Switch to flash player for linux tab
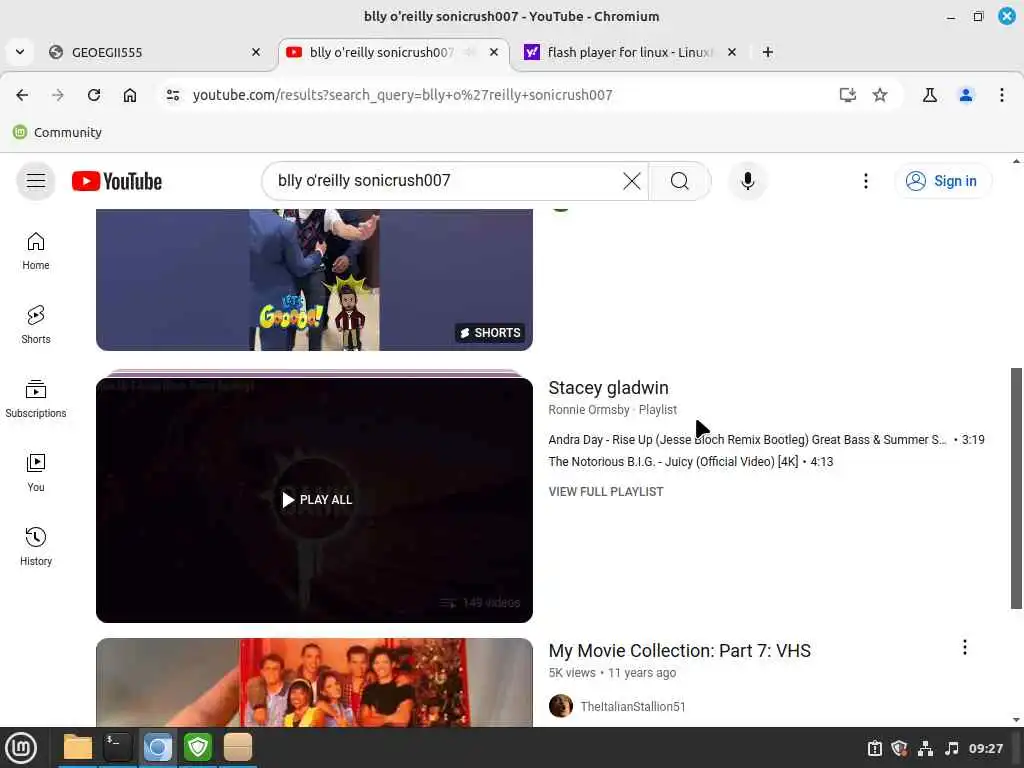Screen dimensions: 1024x768 pyautogui.click(x=632, y=52)
